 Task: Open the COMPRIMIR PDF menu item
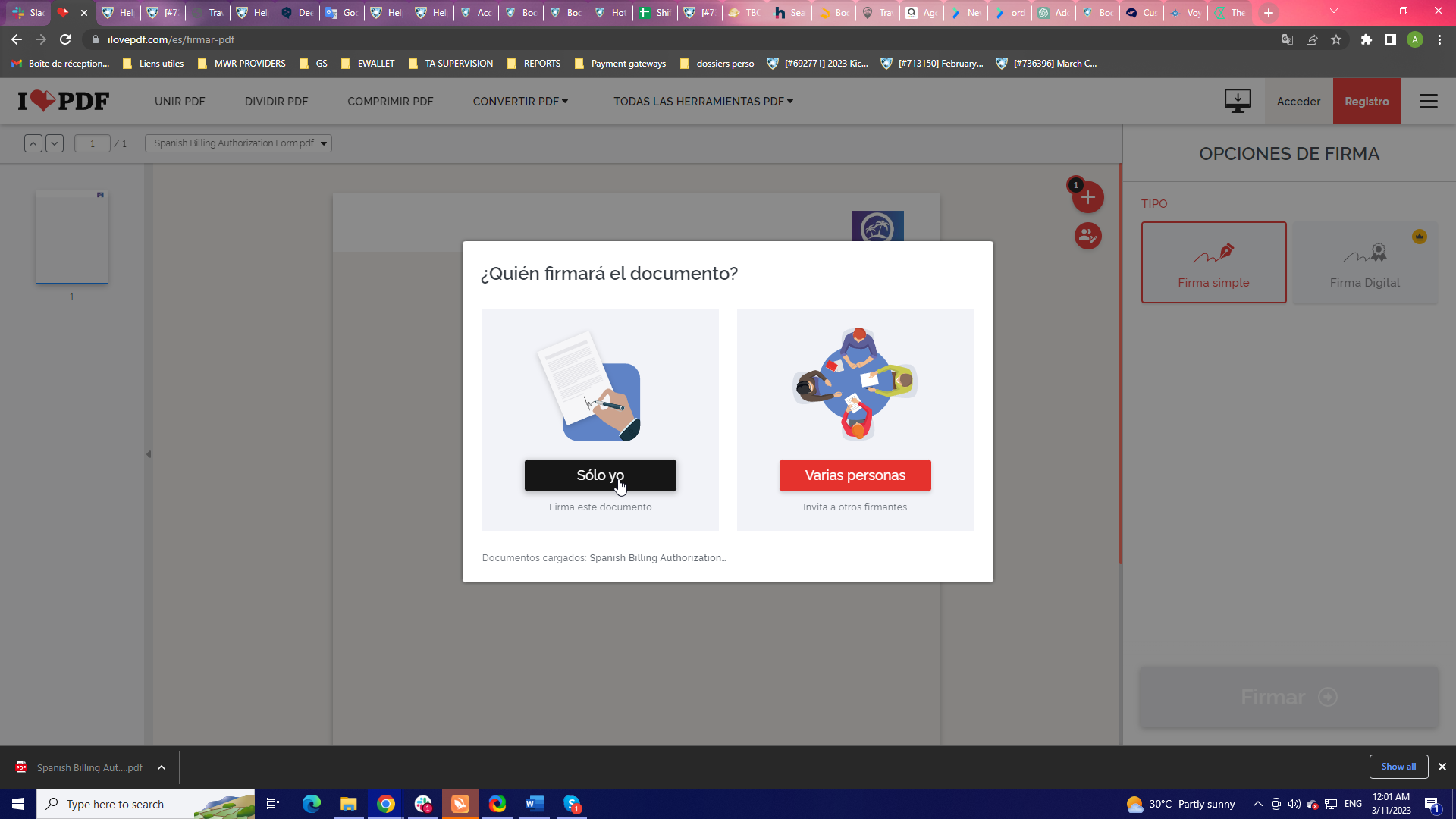coord(390,102)
